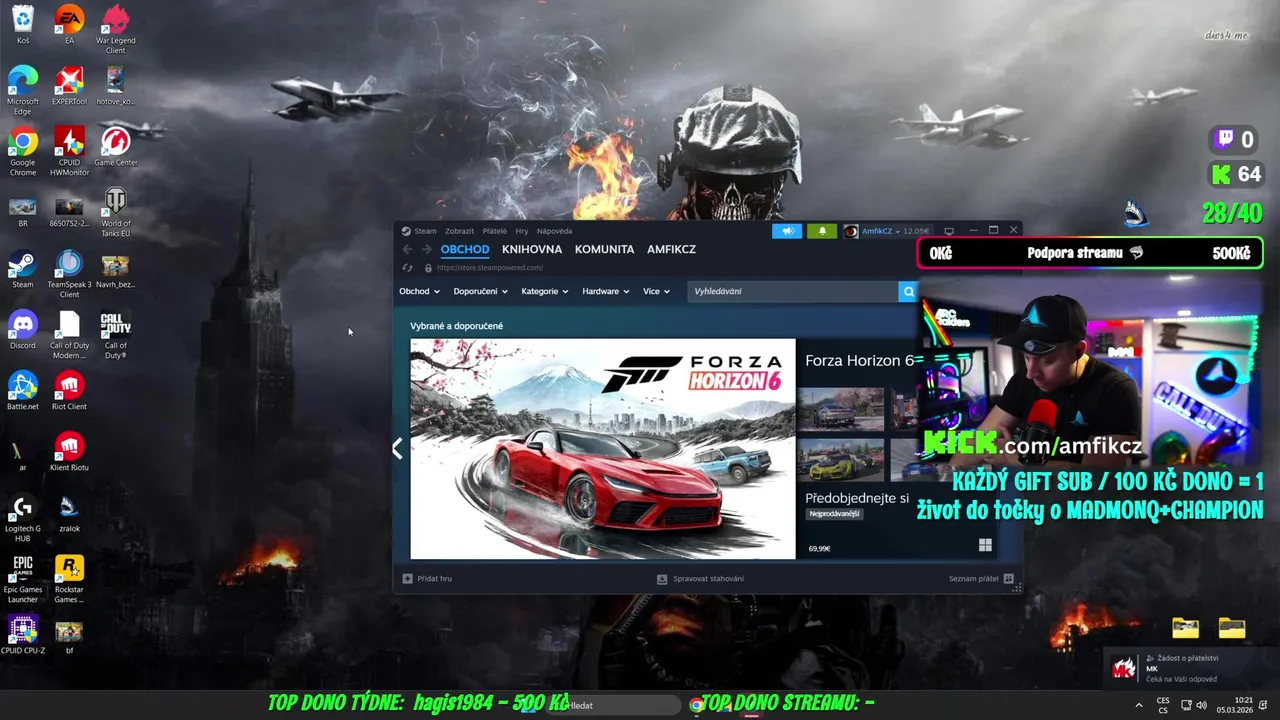Select the Steam desktop shortcut
The image size is (1280, 720).
click(x=23, y=269)
